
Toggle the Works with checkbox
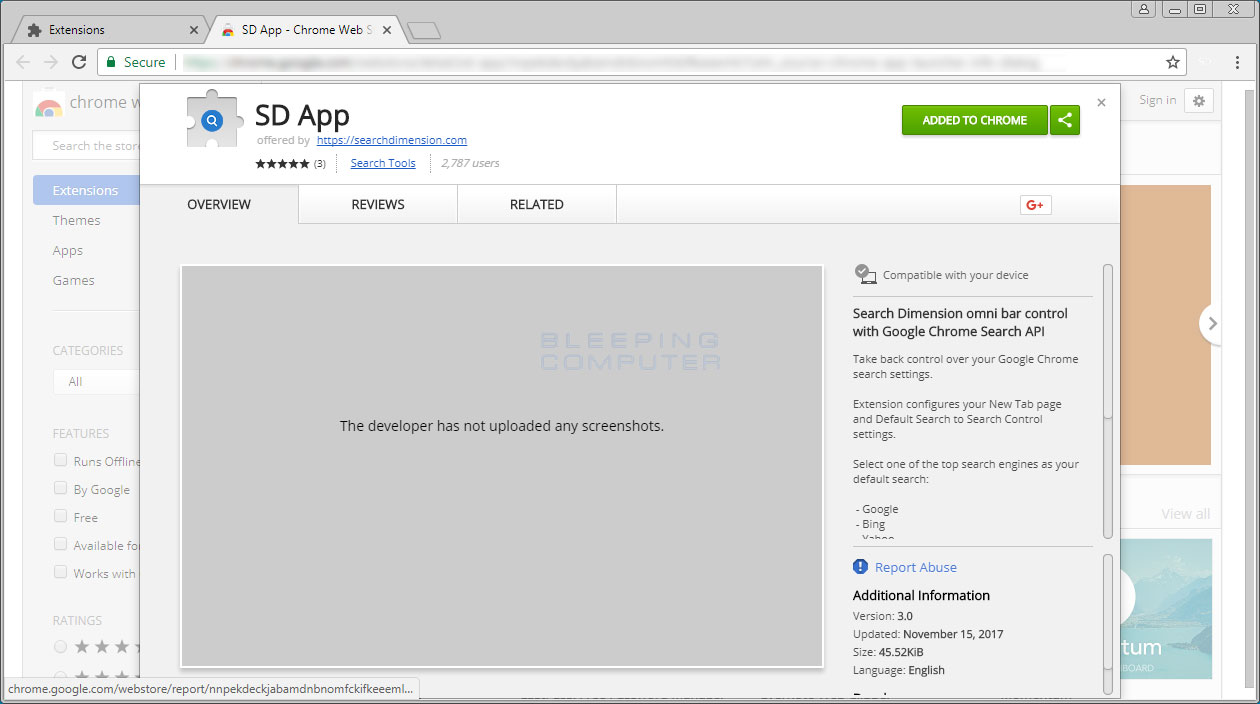[x=60, y=573]
